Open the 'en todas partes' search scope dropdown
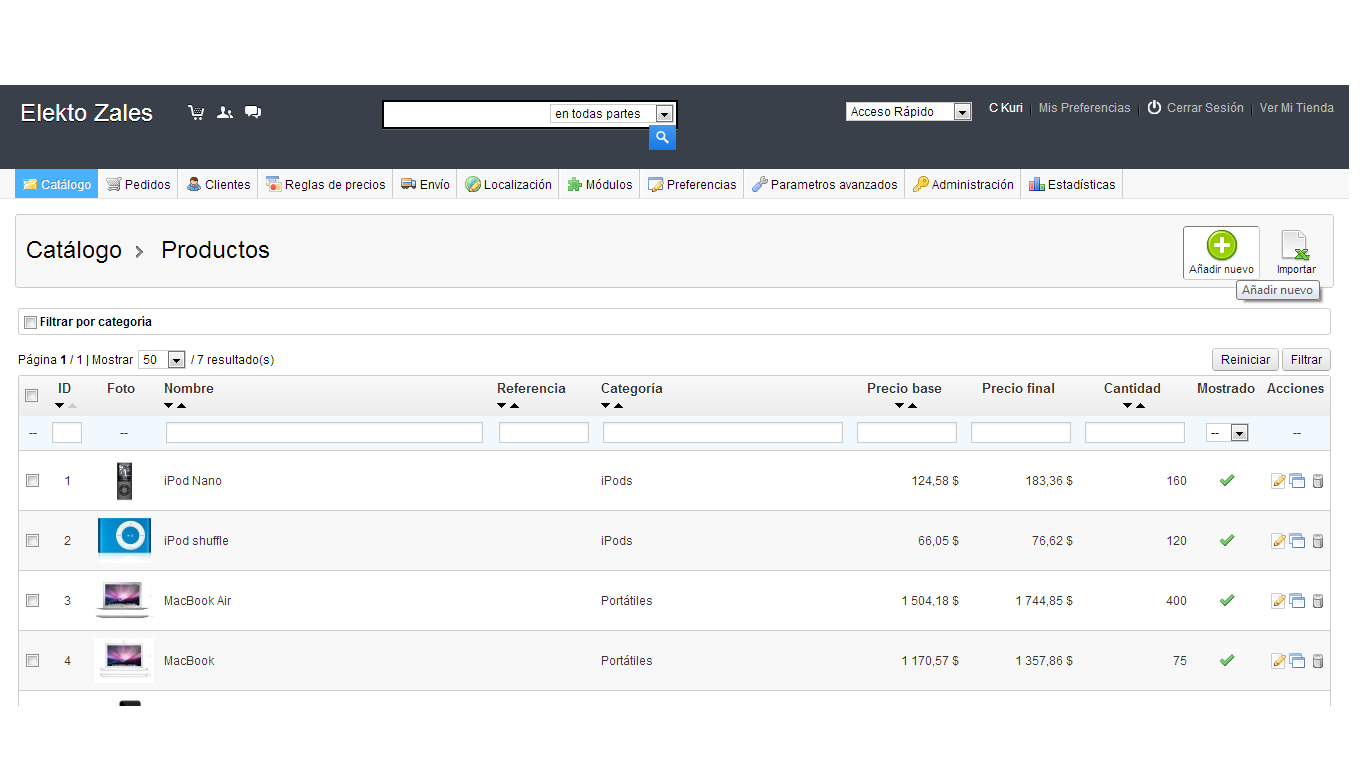Image resolution: width=1366 pixels, height=768 pixels. click(x=612, y=114)
